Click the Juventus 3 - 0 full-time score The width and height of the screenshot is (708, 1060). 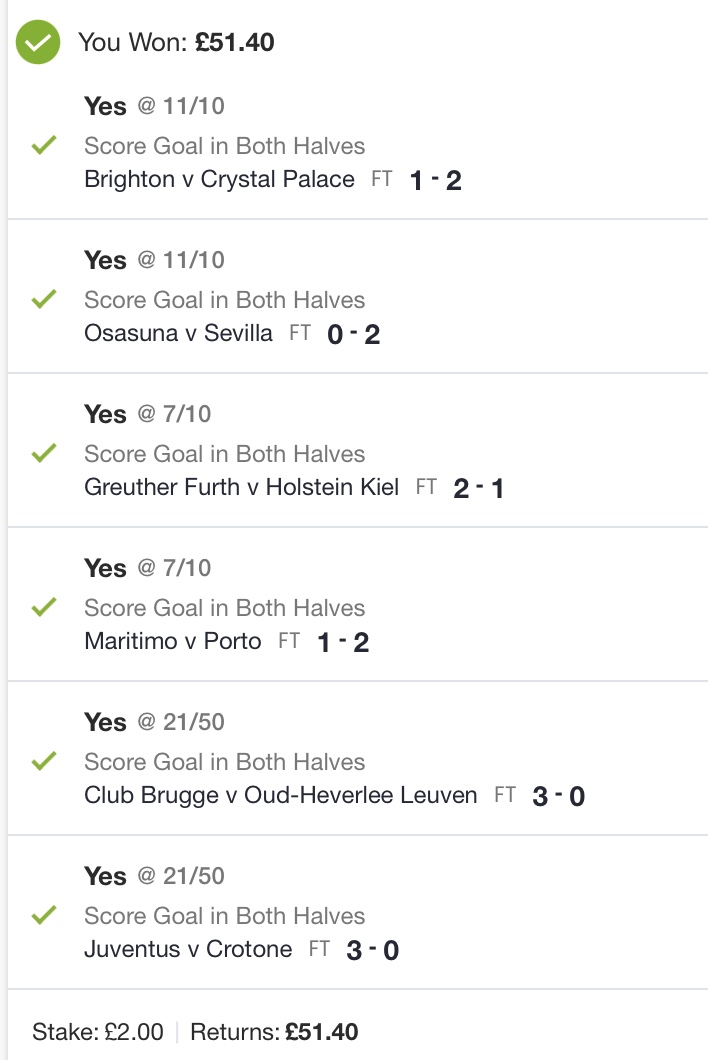[x=373, y=950]
